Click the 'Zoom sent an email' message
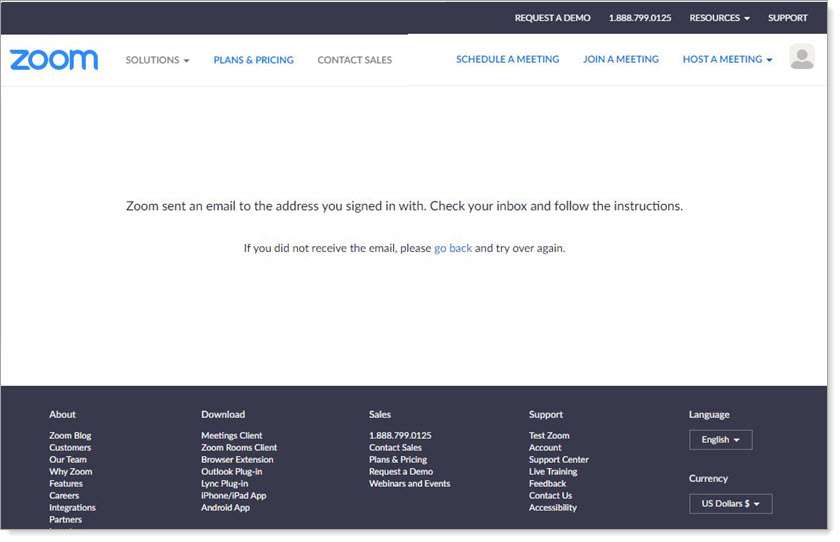Viewport: 840px width, 542px height. pyautogui.click(x=404, y=206)
